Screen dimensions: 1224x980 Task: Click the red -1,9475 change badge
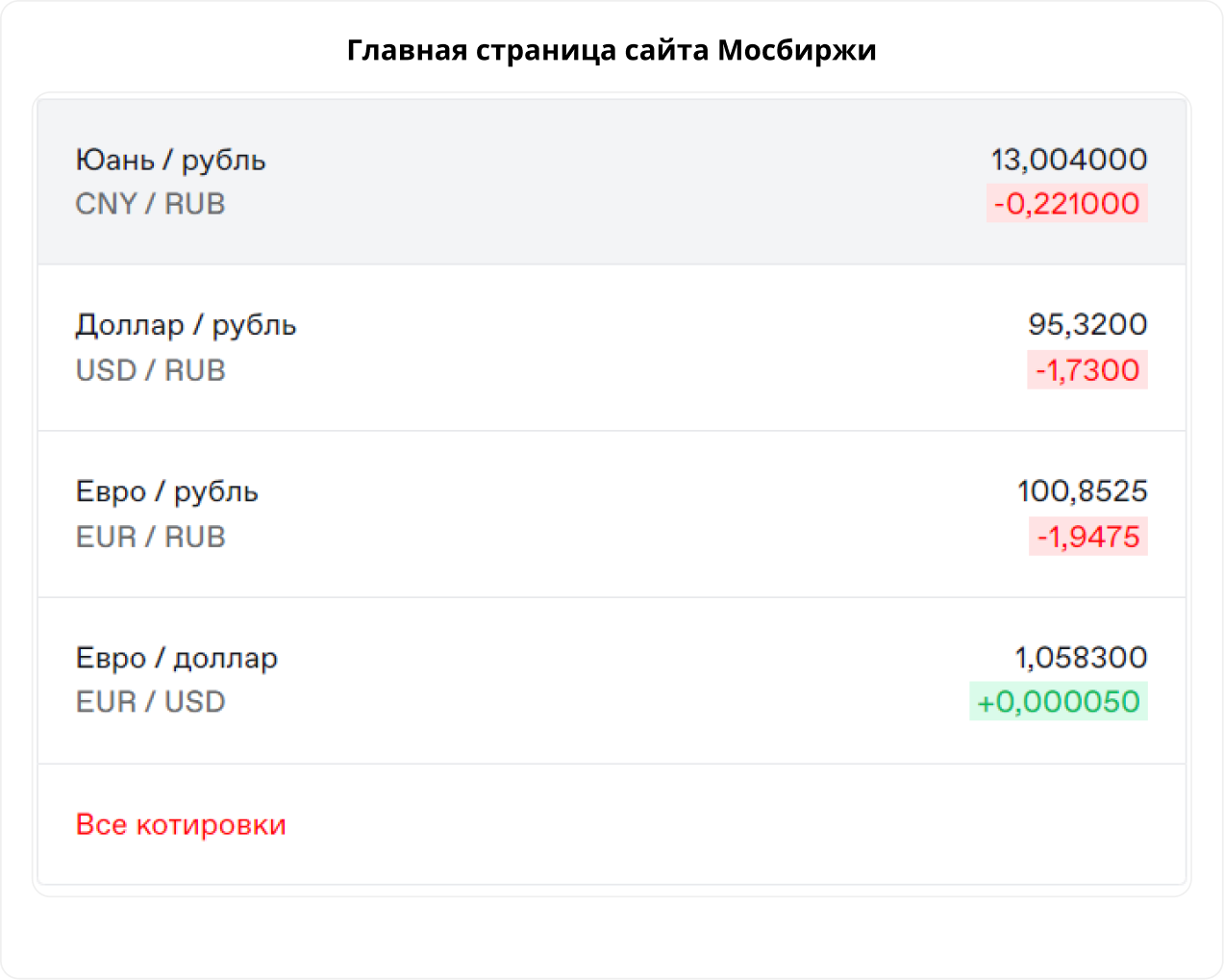click(x=1087, y=537)
